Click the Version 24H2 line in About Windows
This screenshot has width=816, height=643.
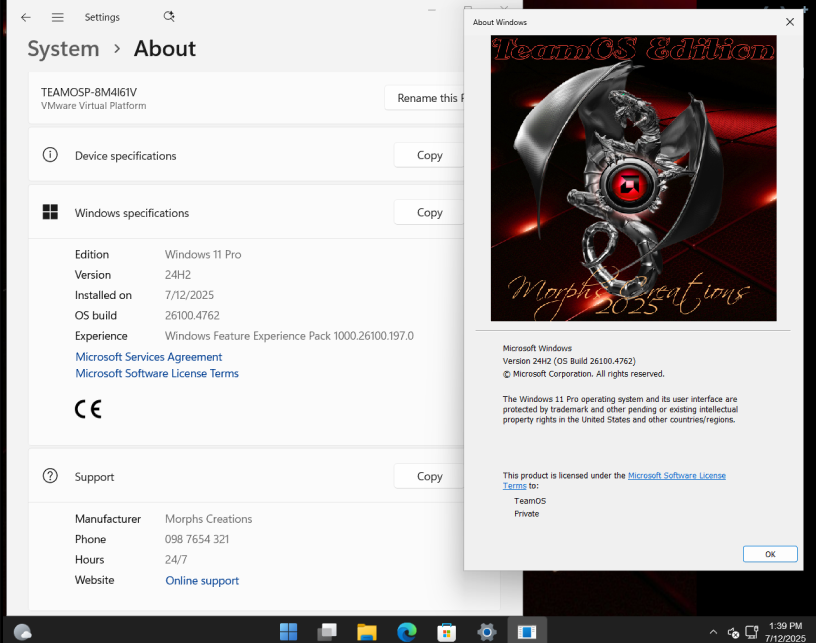[x=569, y=361]
